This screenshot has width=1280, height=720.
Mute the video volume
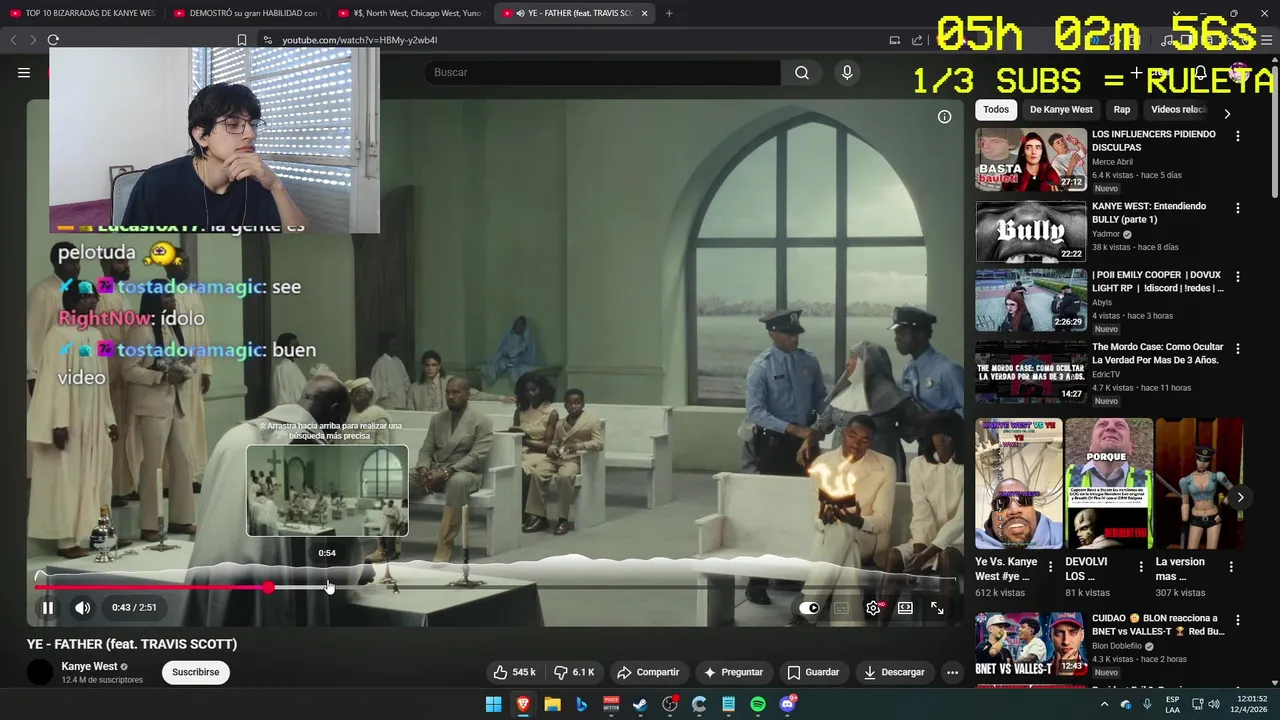(x=83, y=608)
